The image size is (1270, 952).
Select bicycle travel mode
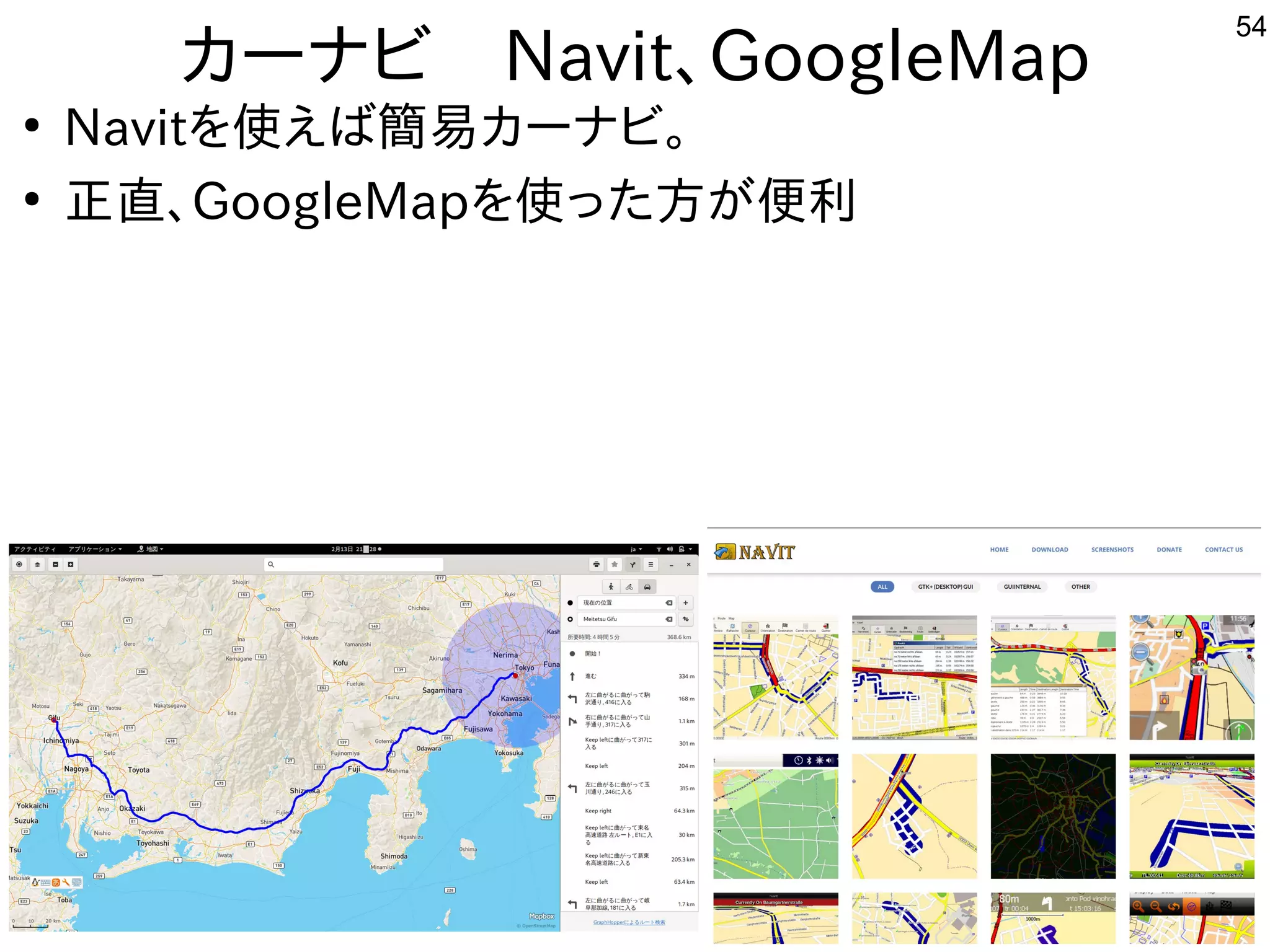click(629, 587)
